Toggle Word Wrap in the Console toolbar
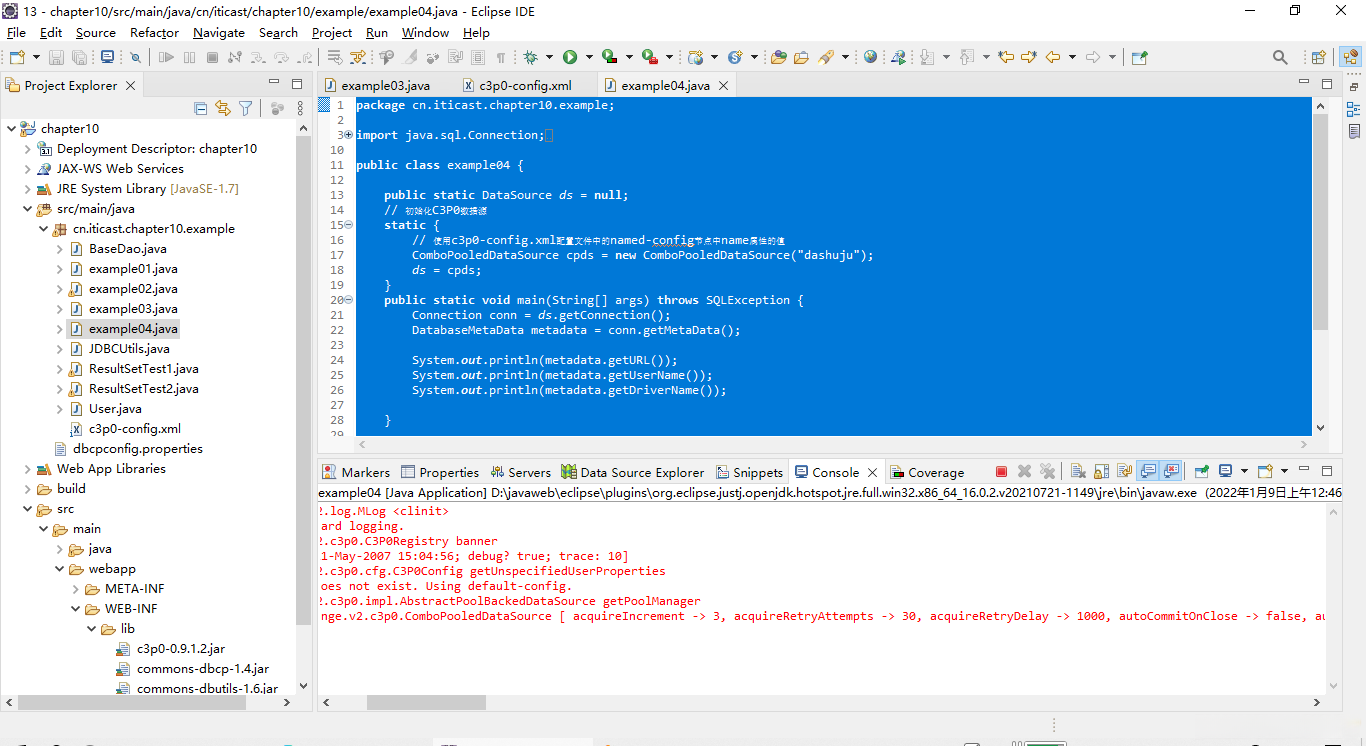Viewport: 1366px width, 746px height. [1124, 472]
